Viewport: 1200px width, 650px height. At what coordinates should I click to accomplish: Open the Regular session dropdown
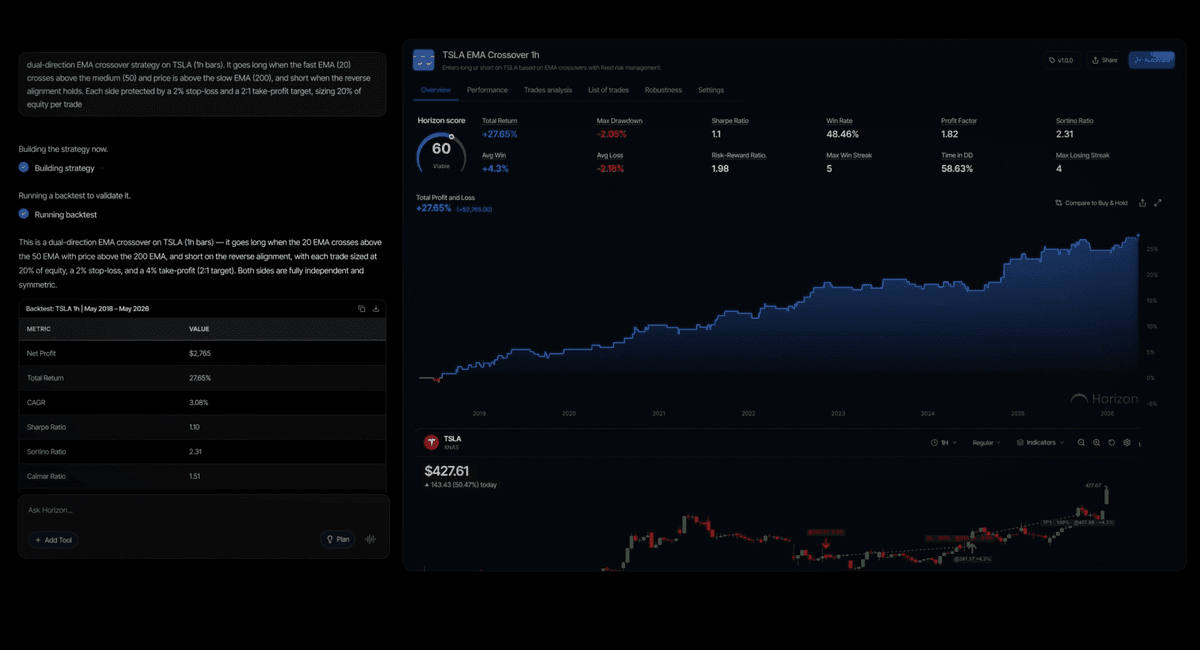tap(988, 442)
